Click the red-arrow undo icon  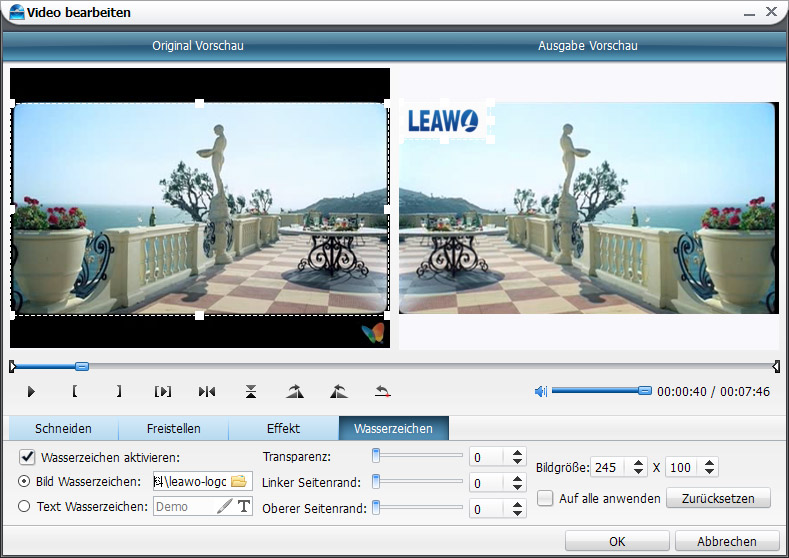click(382, 391)
